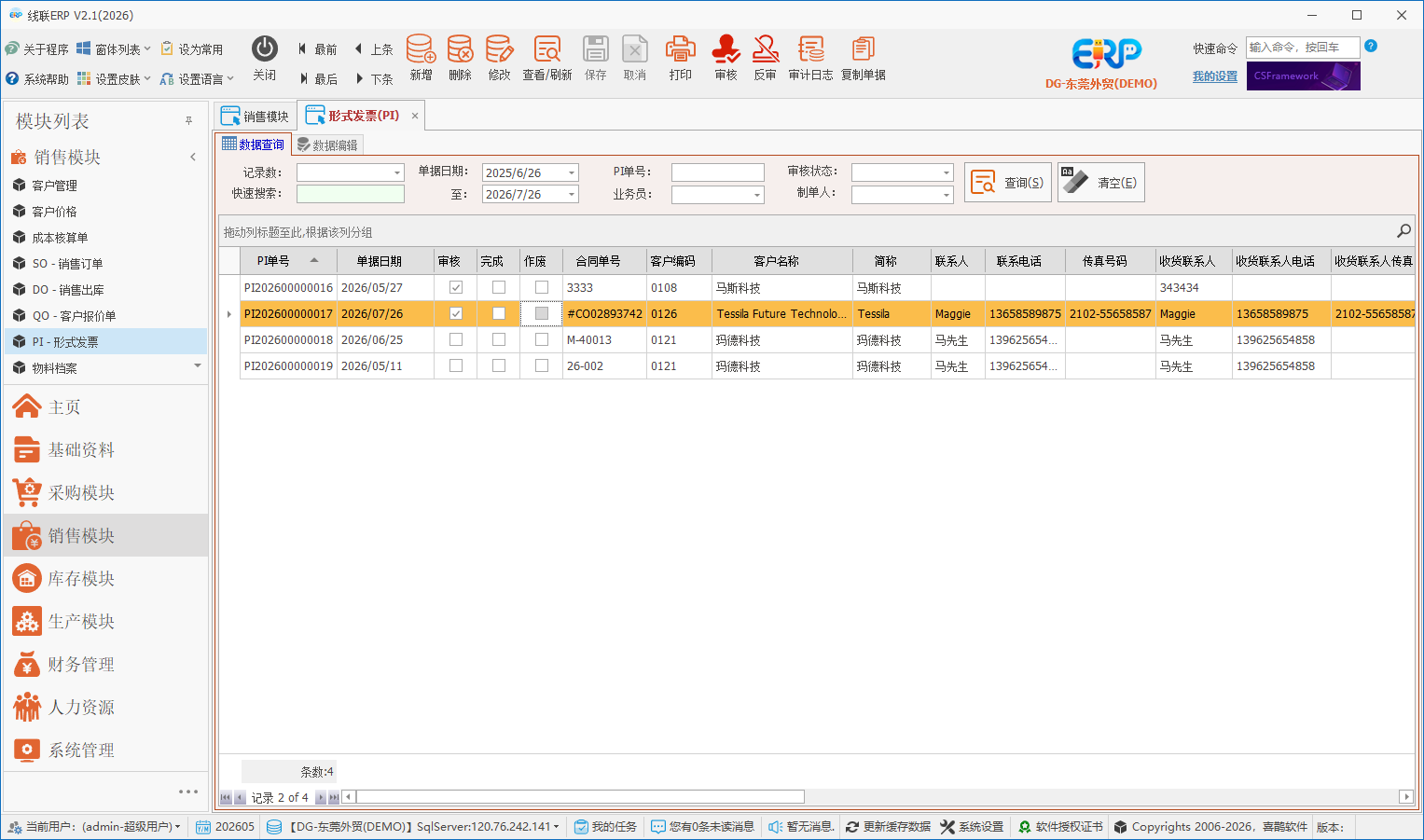Go to first record with 最前
Screen dimensions: 1424x840
click(318, 49)
